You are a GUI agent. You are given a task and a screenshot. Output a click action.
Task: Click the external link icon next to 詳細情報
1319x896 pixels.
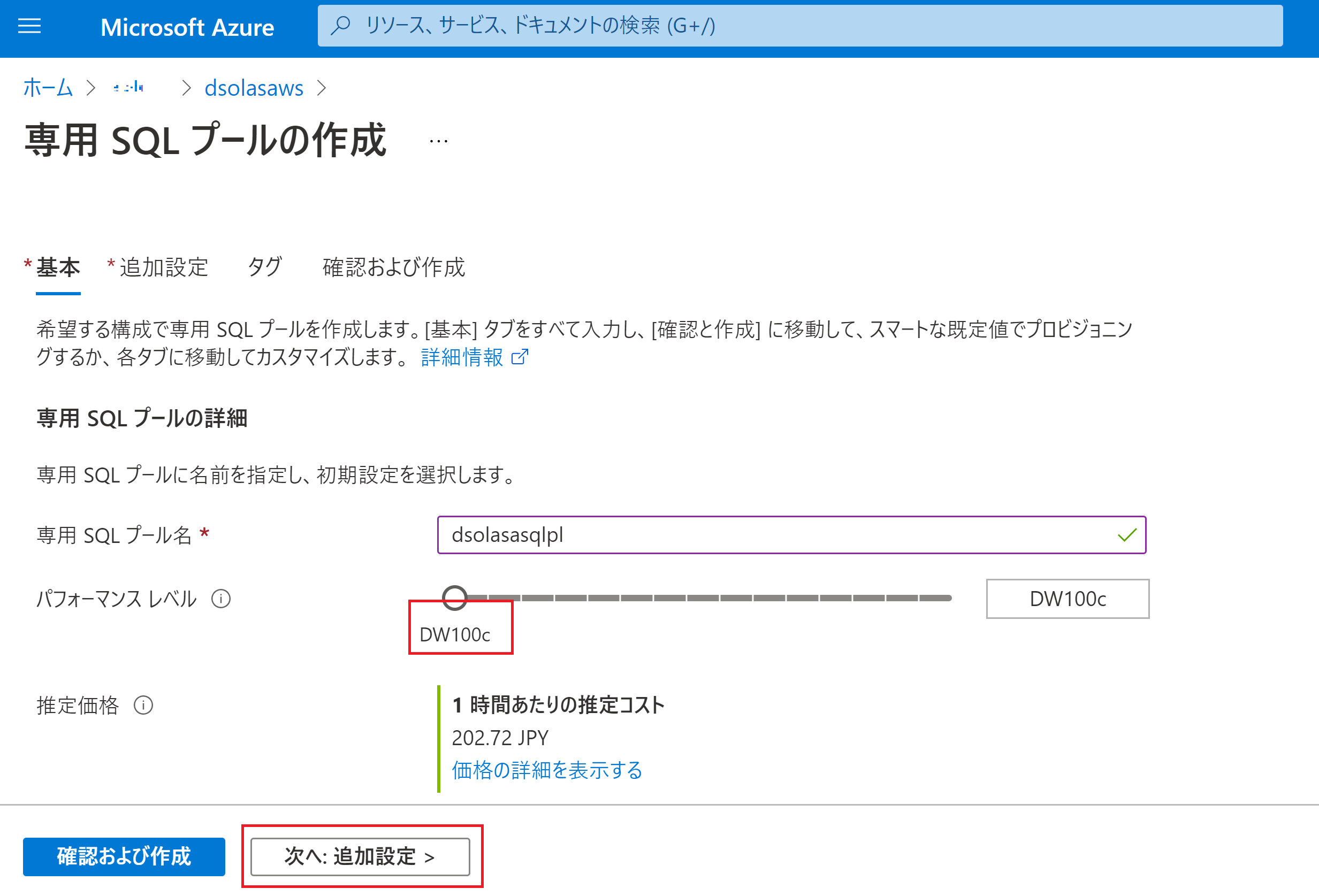520,357
